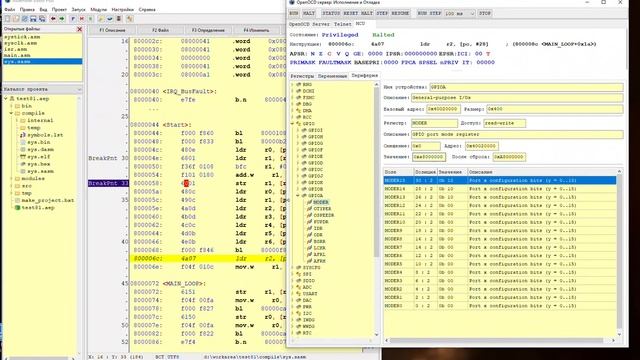The image size is (640, 360).
Task: Click the new file toolbar icon
Action: pos(7,19)
